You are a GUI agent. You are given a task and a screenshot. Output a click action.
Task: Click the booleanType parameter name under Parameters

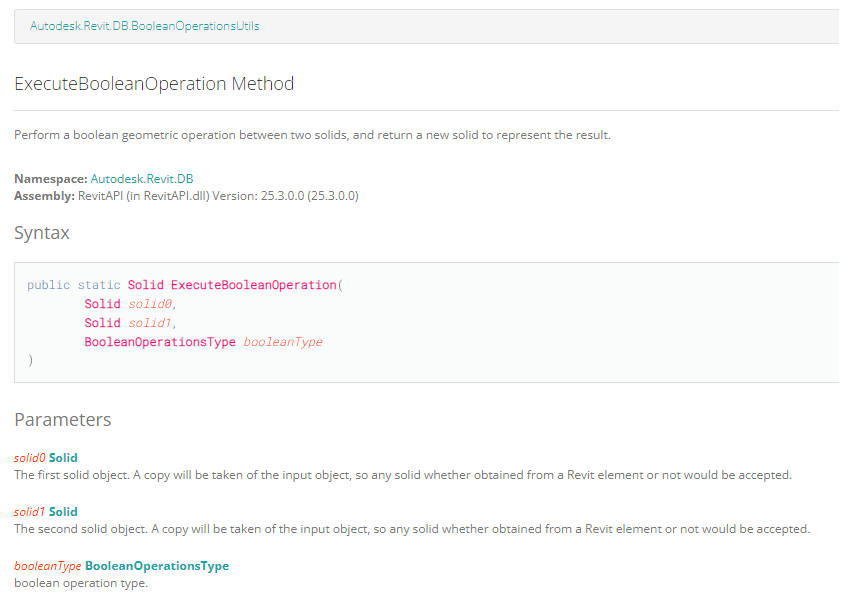pos(48,565)
